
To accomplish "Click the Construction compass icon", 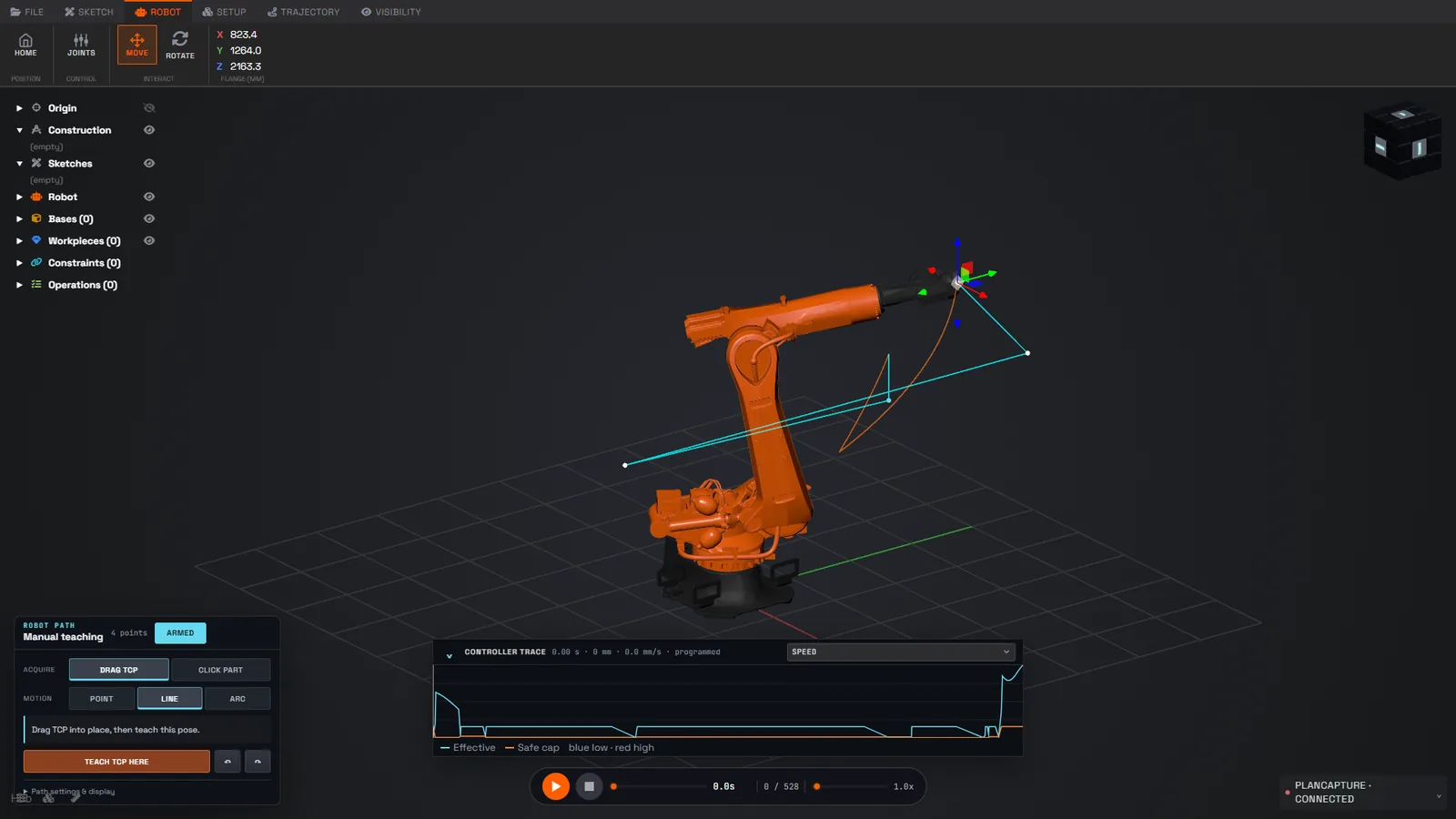I will click(36, 130).
